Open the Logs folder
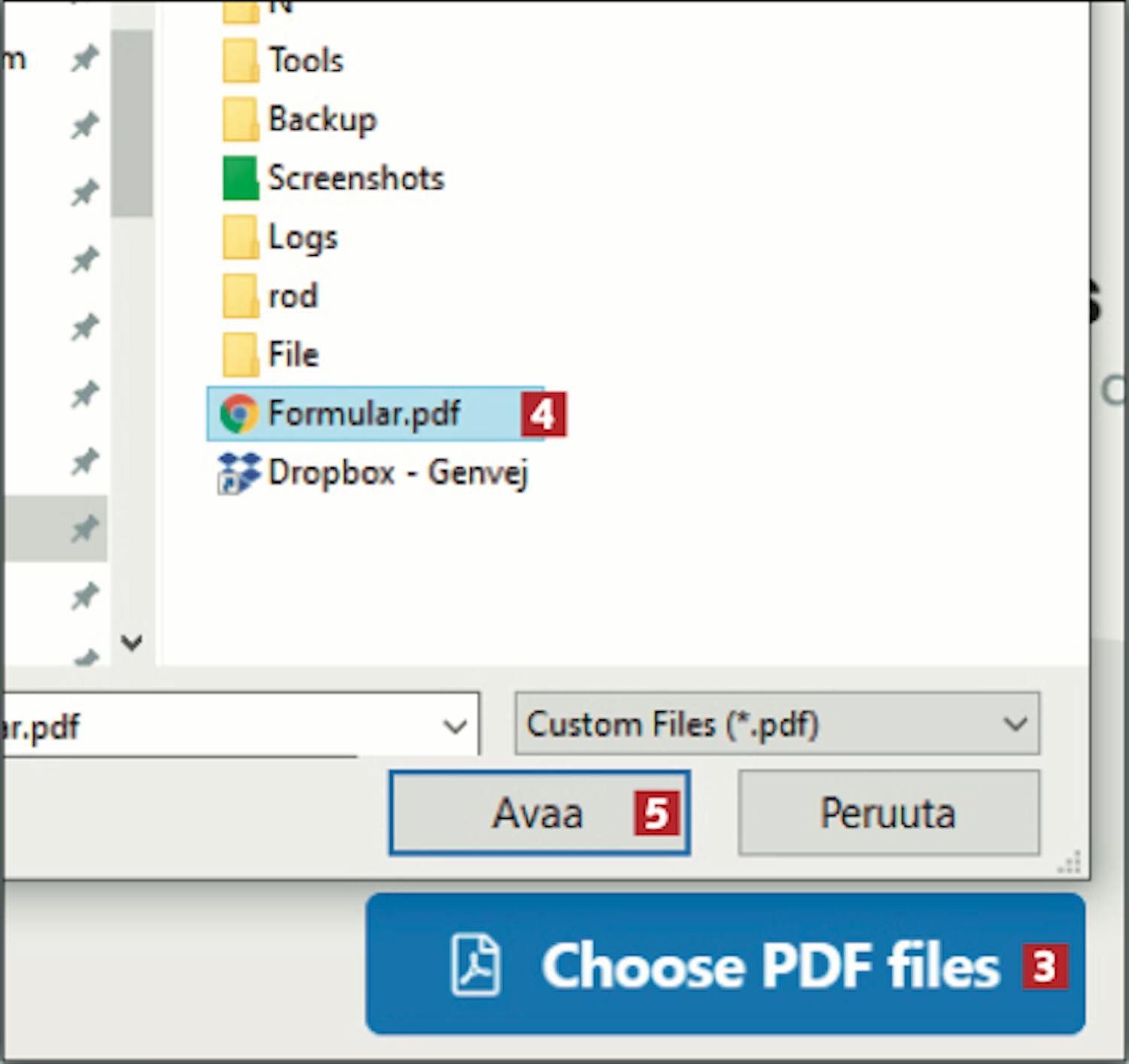 pos(303,237)
